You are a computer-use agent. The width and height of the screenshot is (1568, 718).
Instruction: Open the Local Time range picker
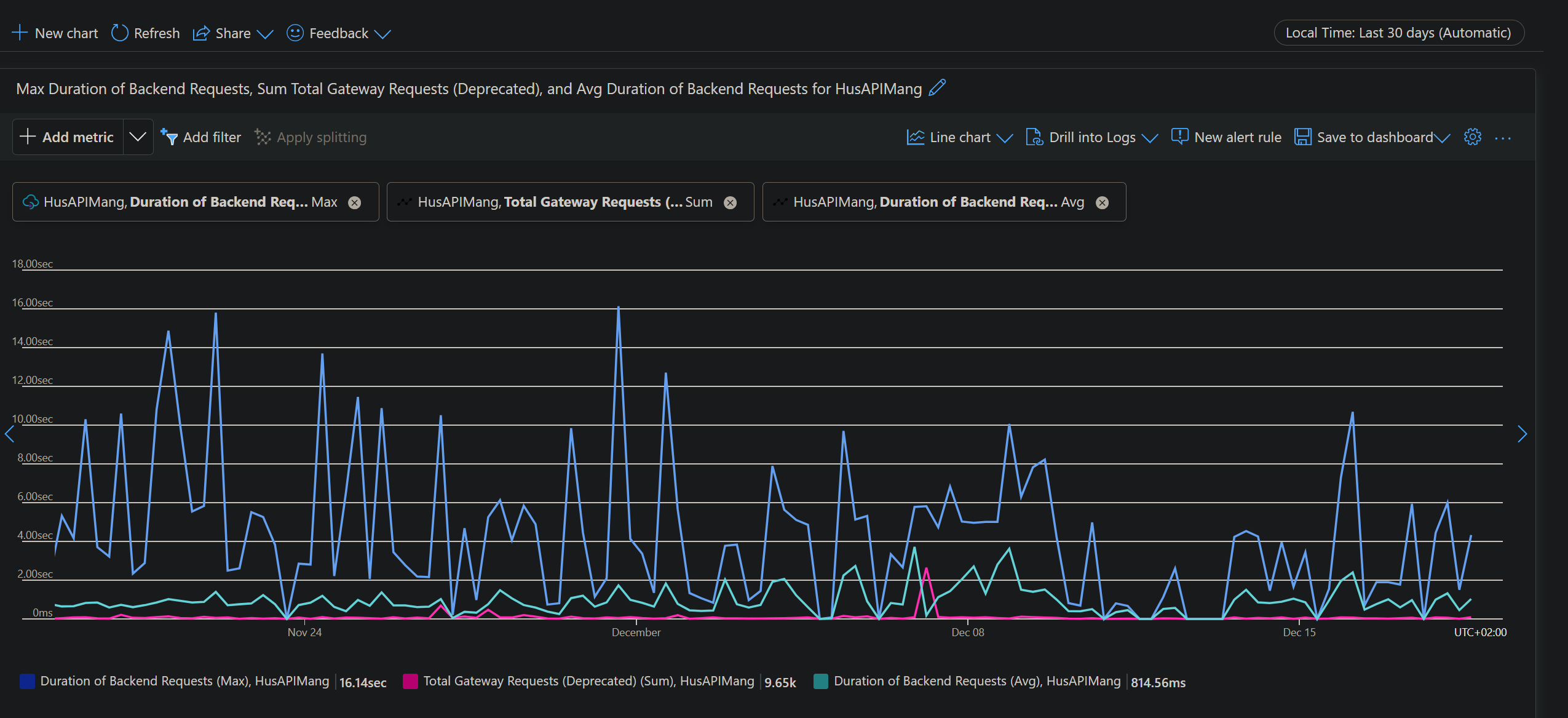1398,33
